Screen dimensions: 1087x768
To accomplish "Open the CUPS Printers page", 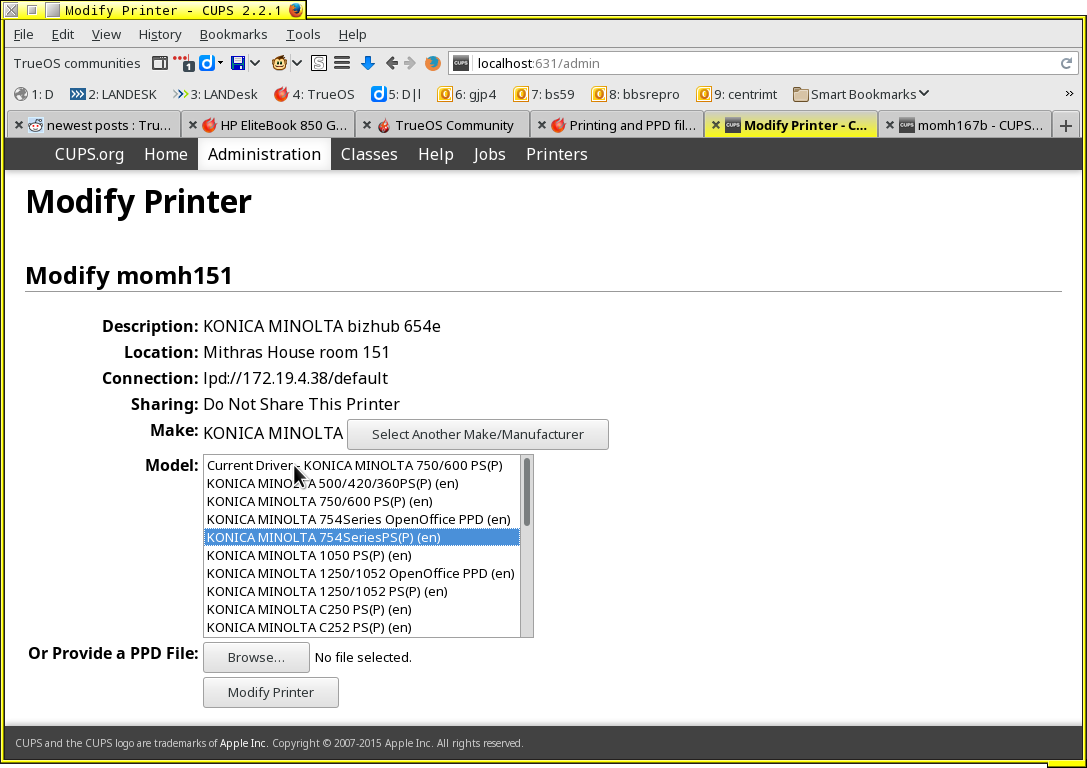I will [557, 154].
